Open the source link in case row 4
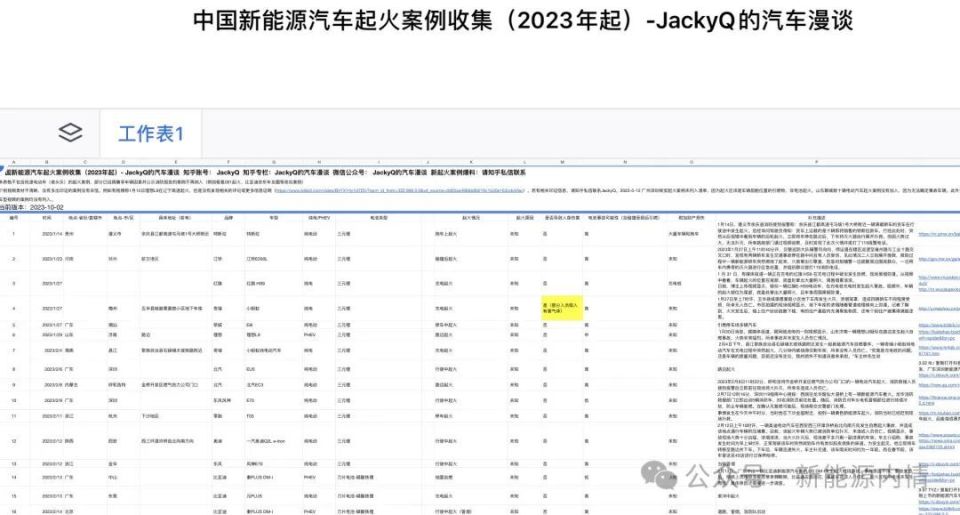Viewport: 960px width, 515px height. [x=939, y=309]
